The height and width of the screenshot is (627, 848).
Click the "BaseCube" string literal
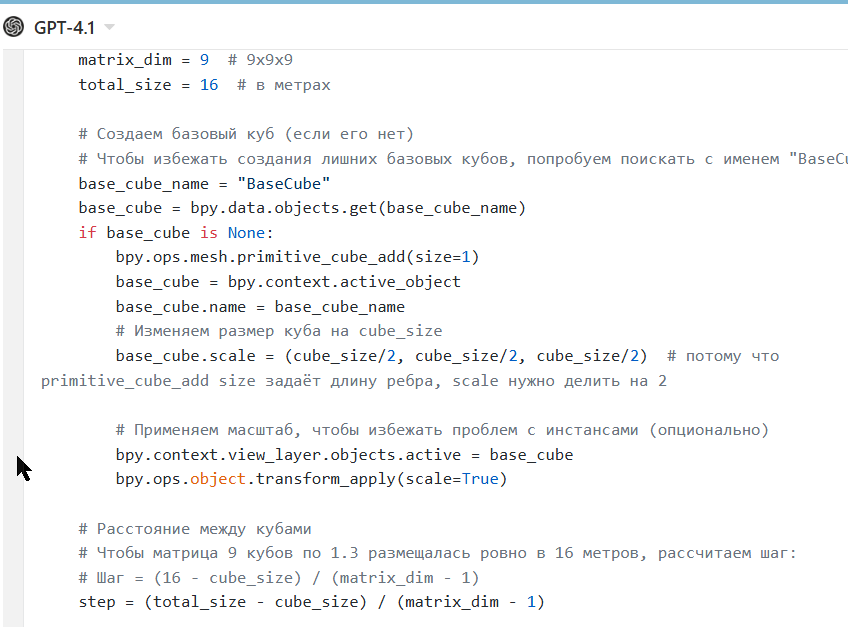(x=283, y=184)
